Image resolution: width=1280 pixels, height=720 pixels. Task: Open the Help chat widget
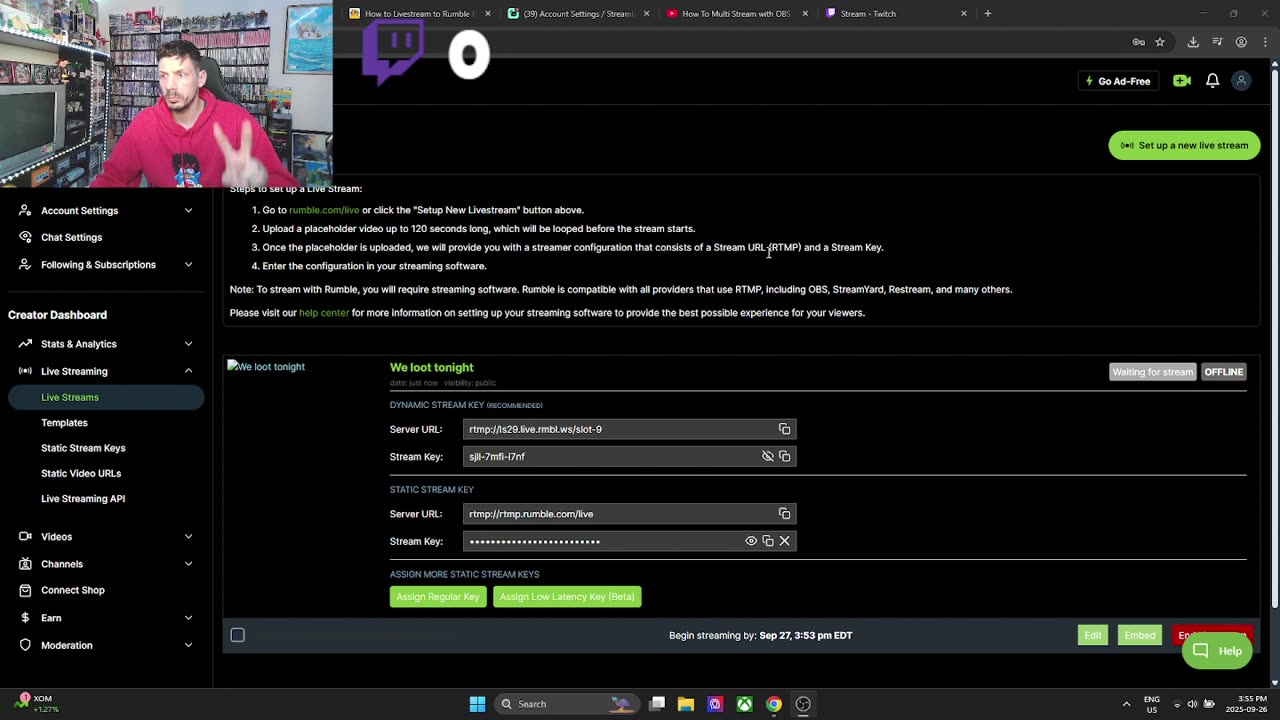pos(1217,651)
